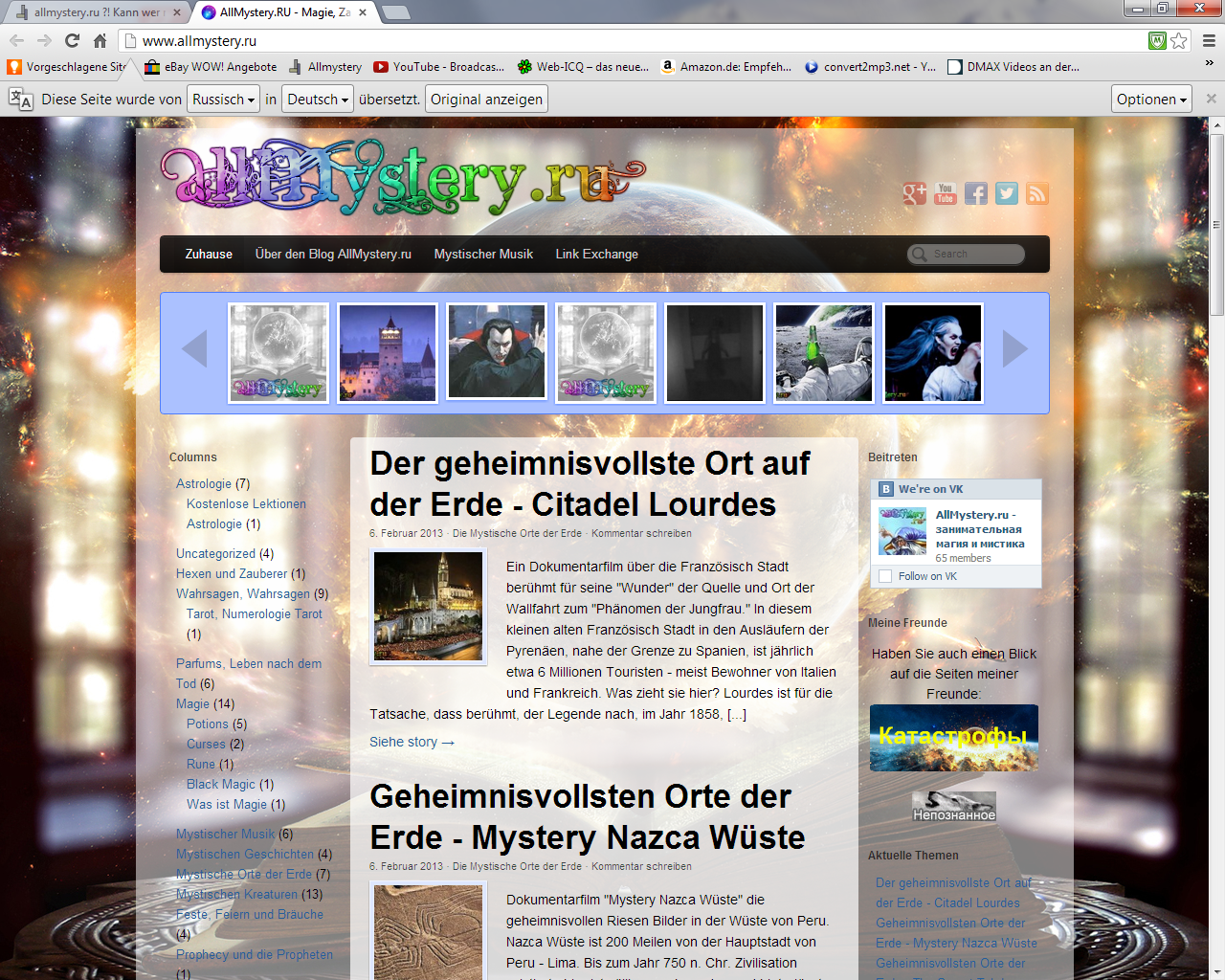
Task: Open the browser Home icon
Action: [x=100, y=40]
